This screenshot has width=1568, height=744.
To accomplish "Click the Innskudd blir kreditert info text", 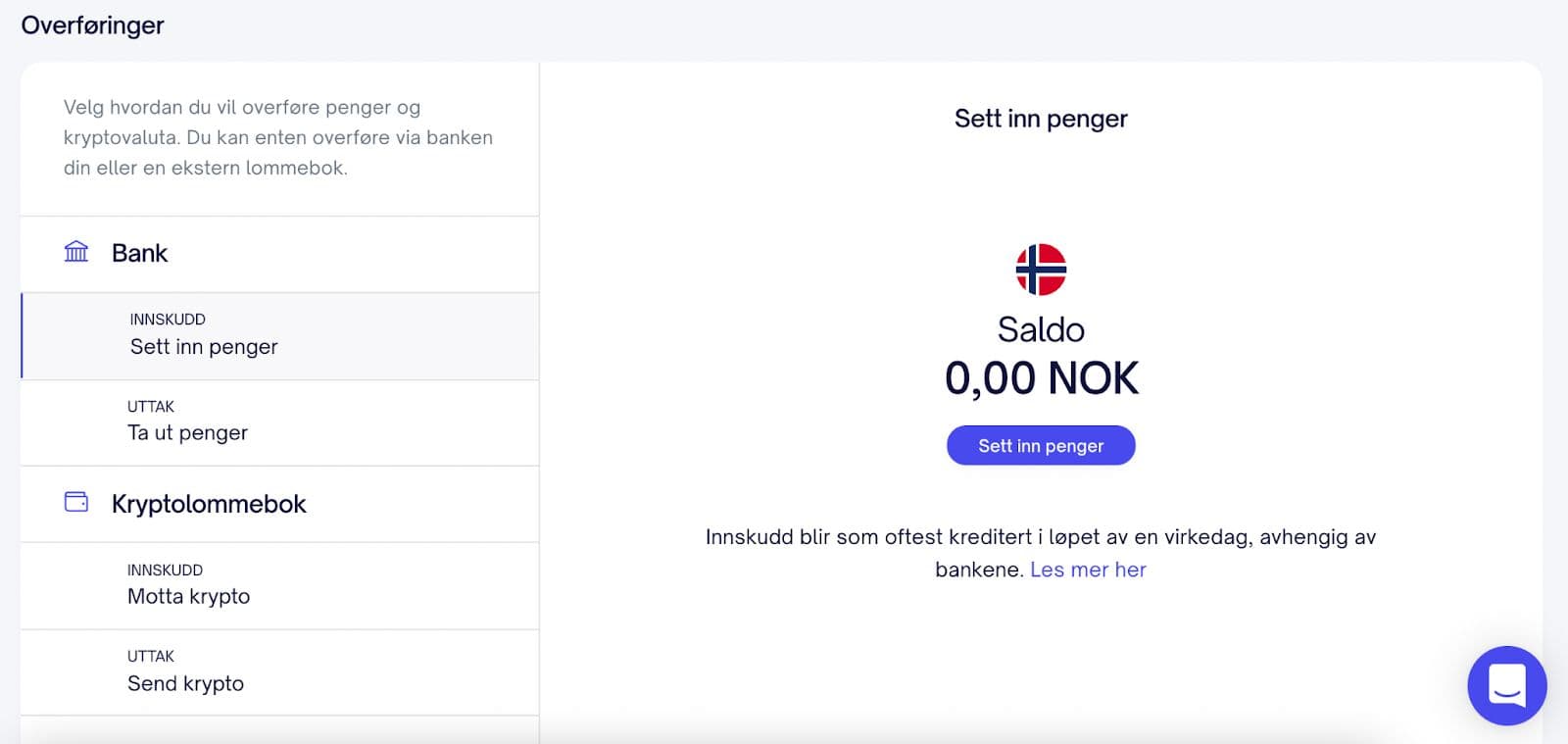I will point(1040,537).
